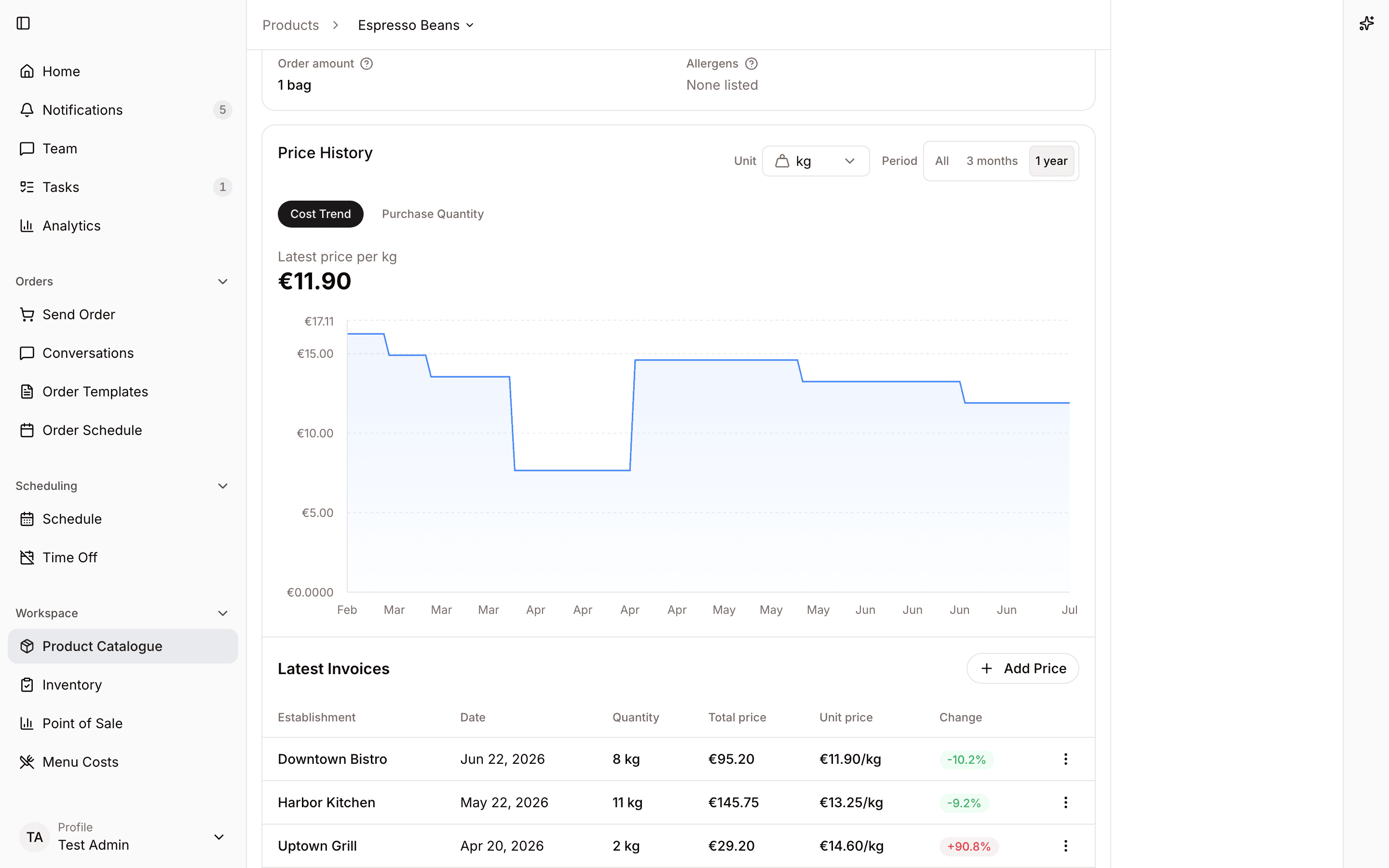Click the 1 bag order amount value
The height and width of the screenshot is (868, 1389).
click(x=295, y=85)
